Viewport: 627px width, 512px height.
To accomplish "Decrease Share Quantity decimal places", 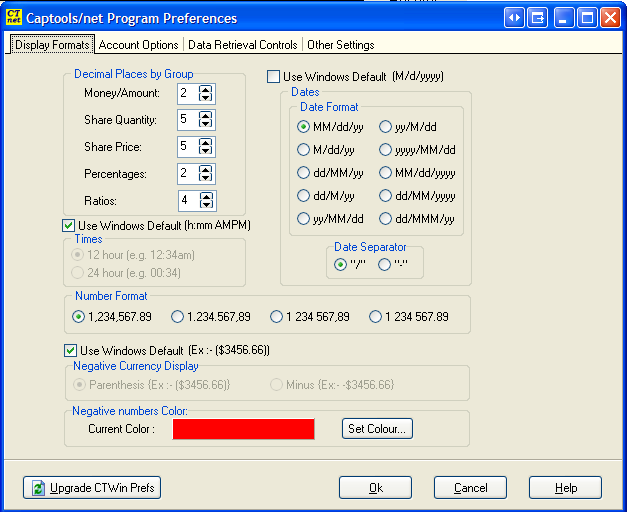I will click(x=206, y=124).
